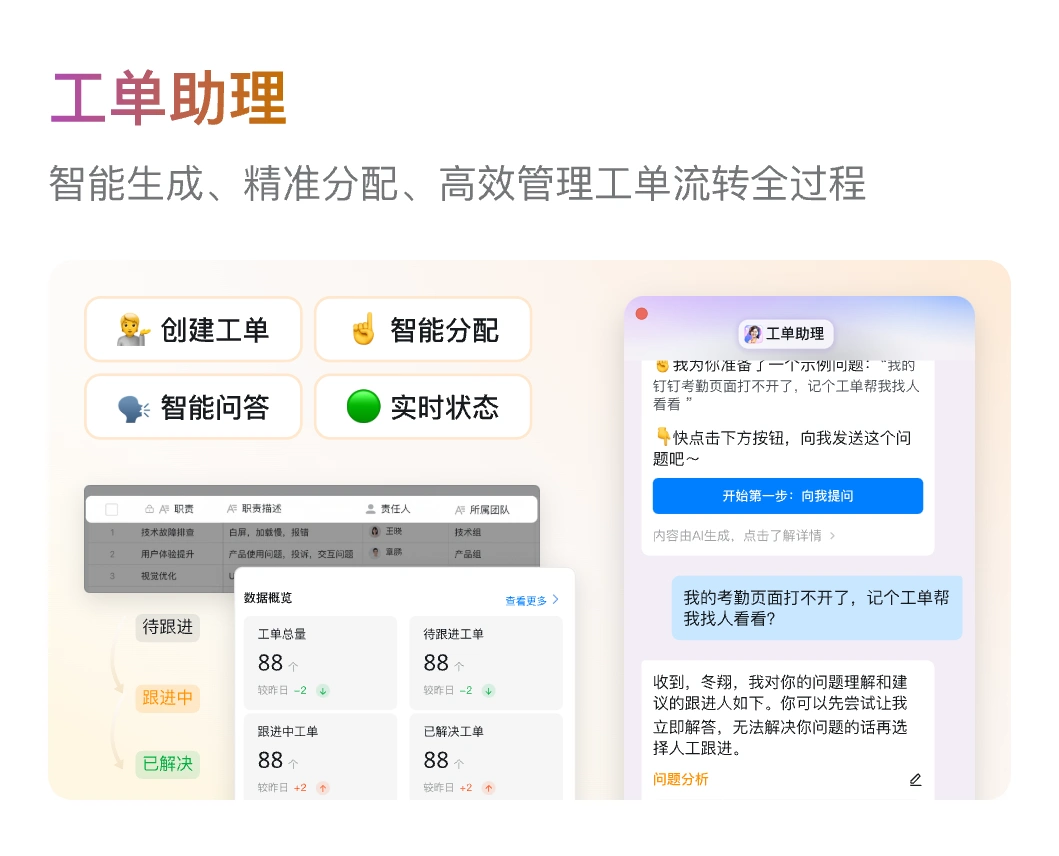Click the red close dot on chat window

[642, 314]
